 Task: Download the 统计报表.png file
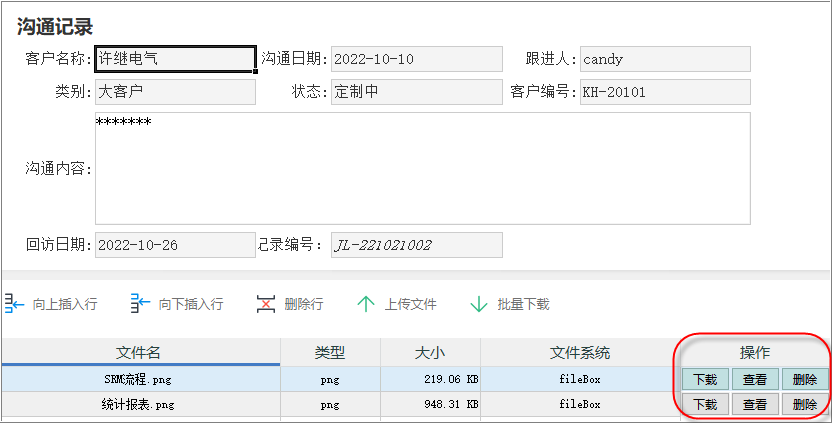(705, 404)
